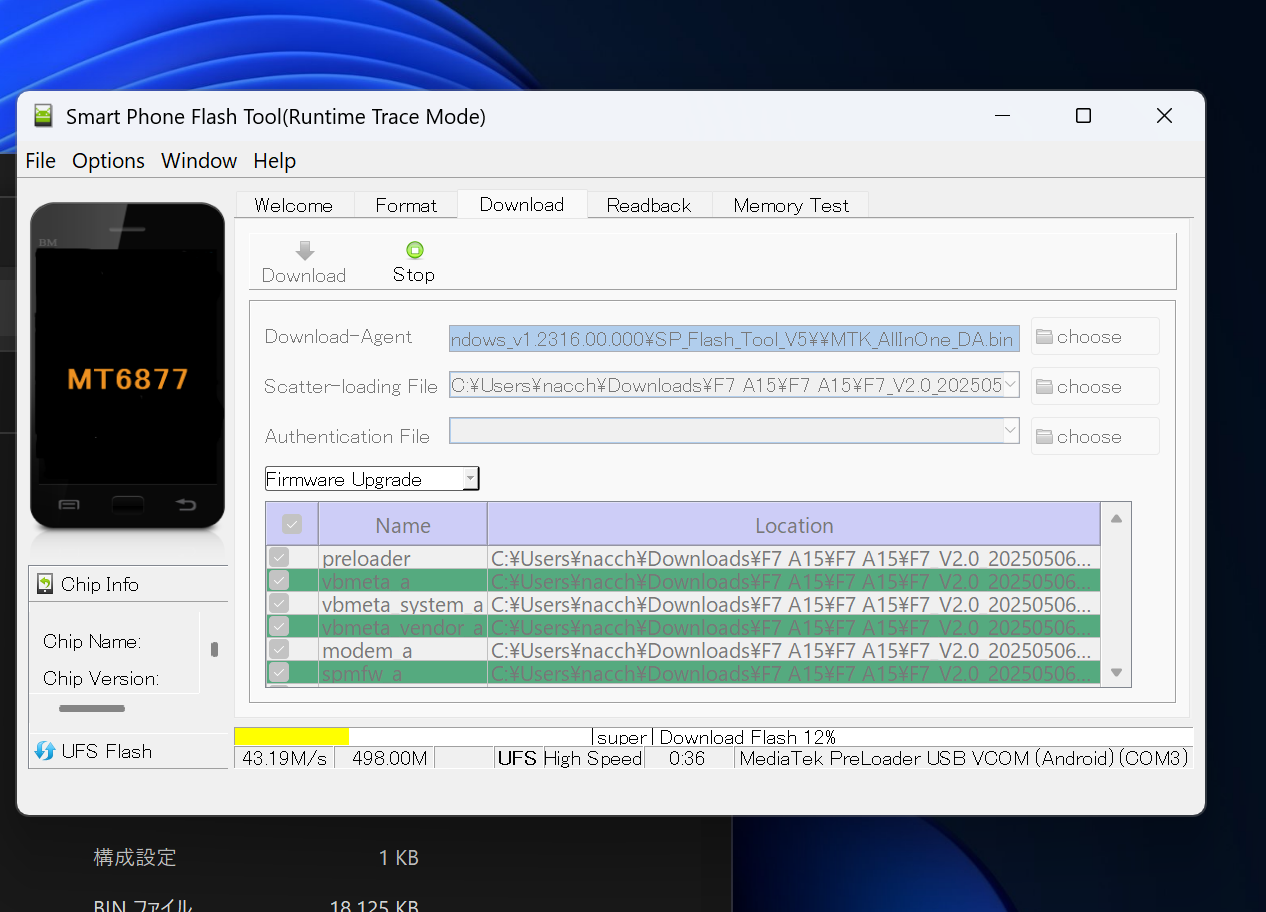Screen dimensions: 1266x912
Task: Click the spmfw_a partition name
Action: (362, 673)
